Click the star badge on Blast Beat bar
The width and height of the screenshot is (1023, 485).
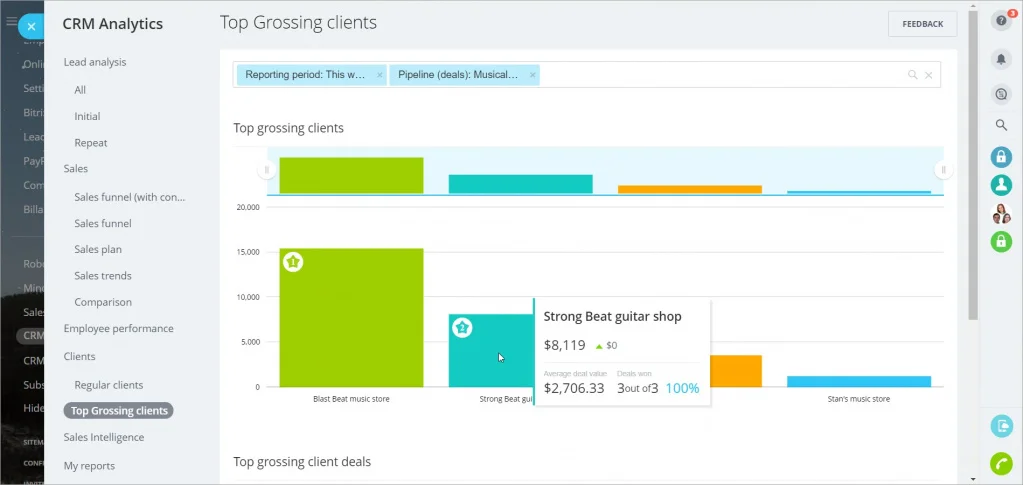[x=293, y=262]
